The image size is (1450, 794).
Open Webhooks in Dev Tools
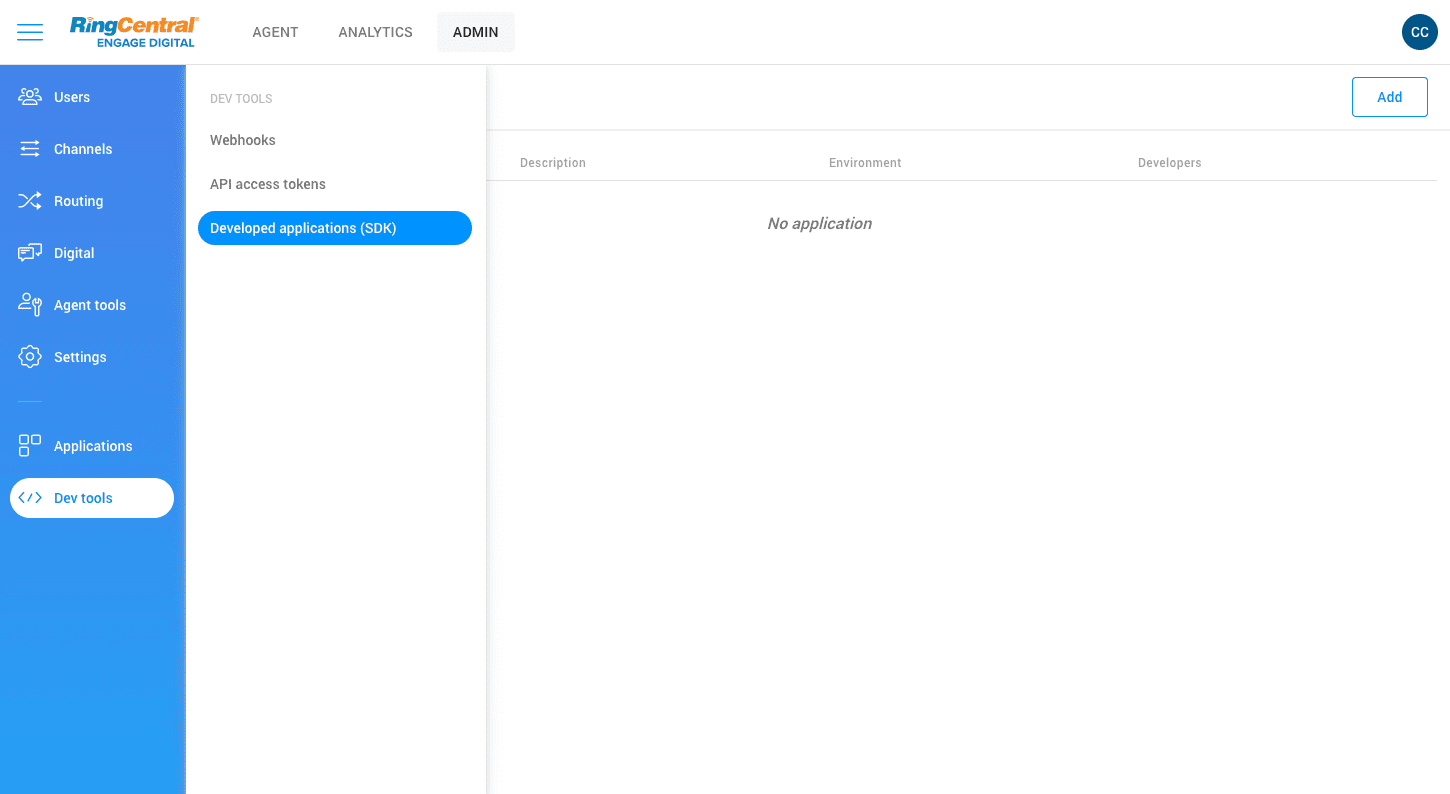coord(243,140)
